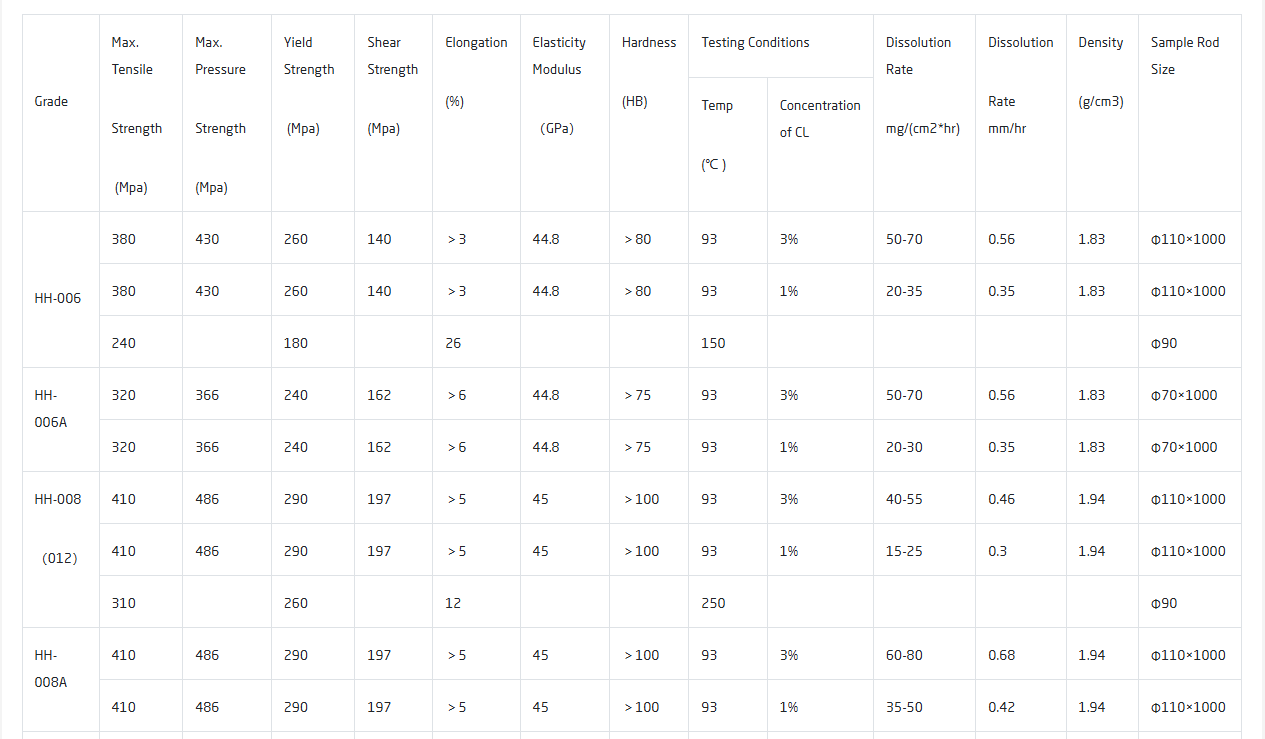Click the Max. Tensile Strength header
Screen dimensions: 1265x739
pyautogui.click(x=141, y=113)
